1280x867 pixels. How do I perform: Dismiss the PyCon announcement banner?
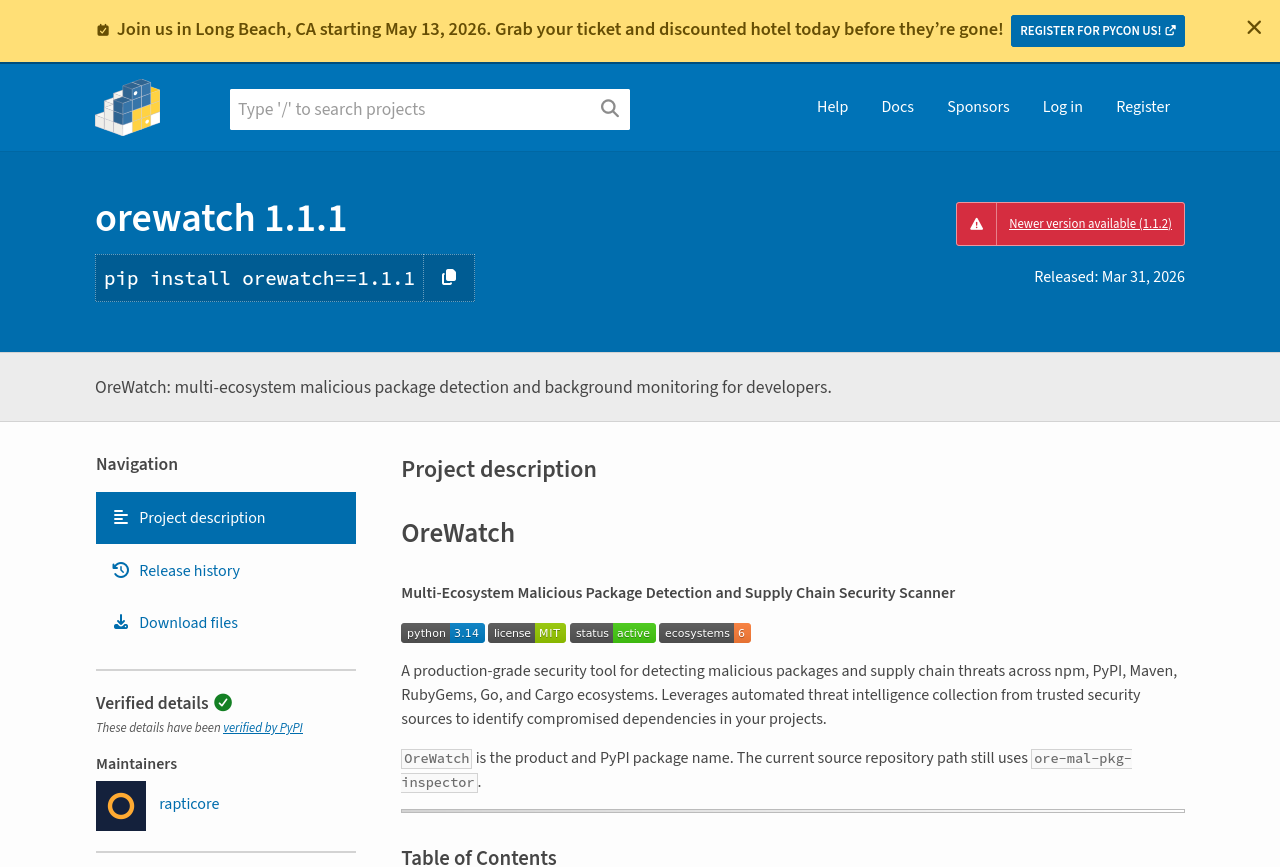[1253, 28]
